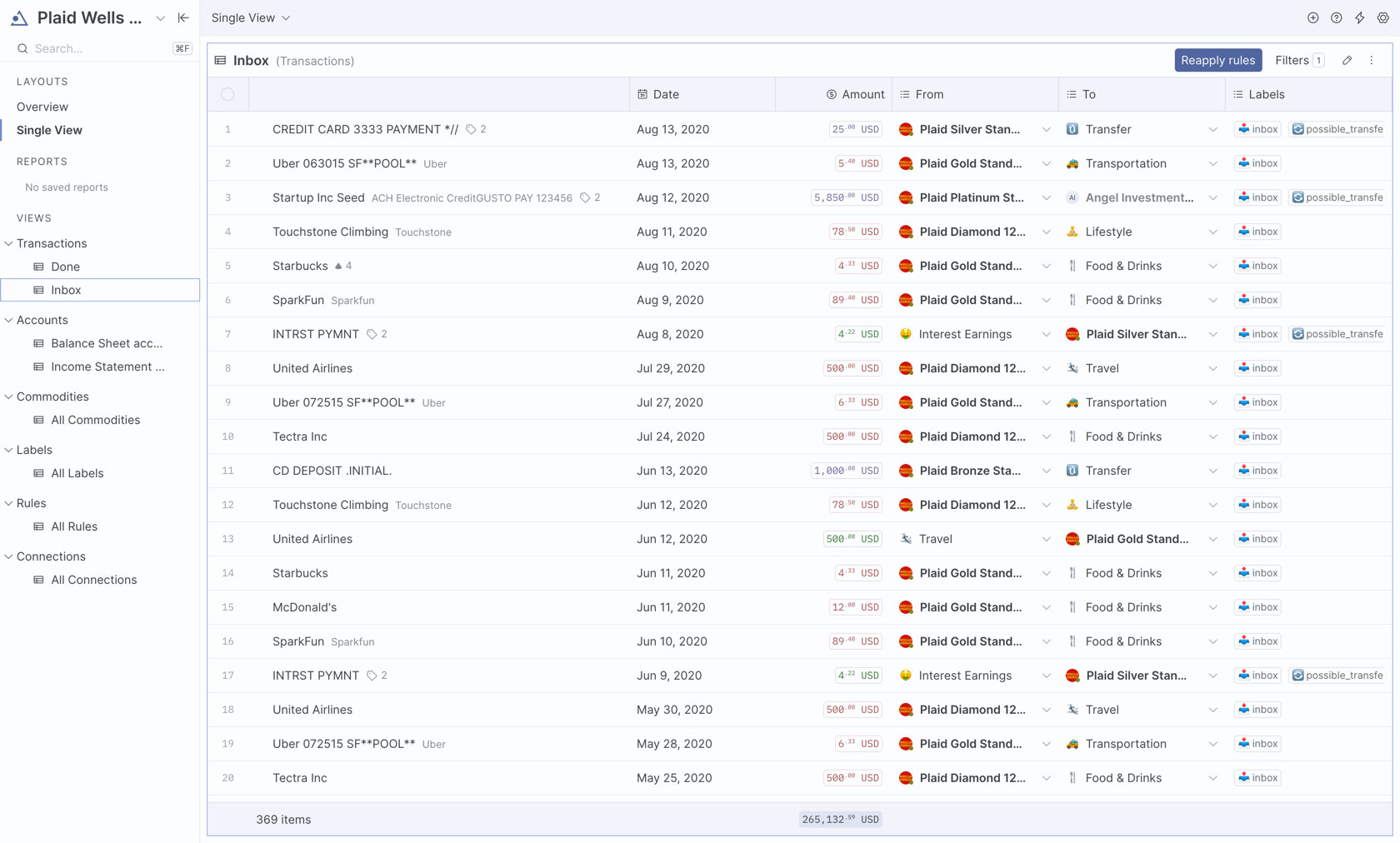
Task: Click the airplane Travel icon in row 8
Action: point(1072,368)
